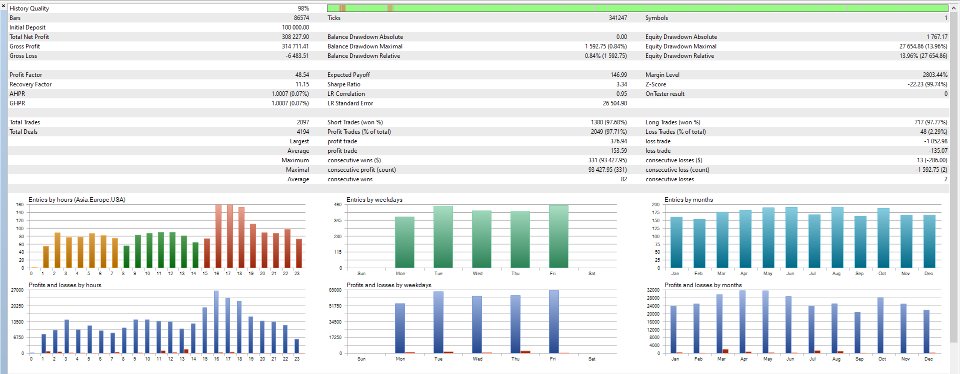Select the Total Trades value 2097
Image resolution: width=960 pixels, height=374 pixels.
(x=303, y=122)
